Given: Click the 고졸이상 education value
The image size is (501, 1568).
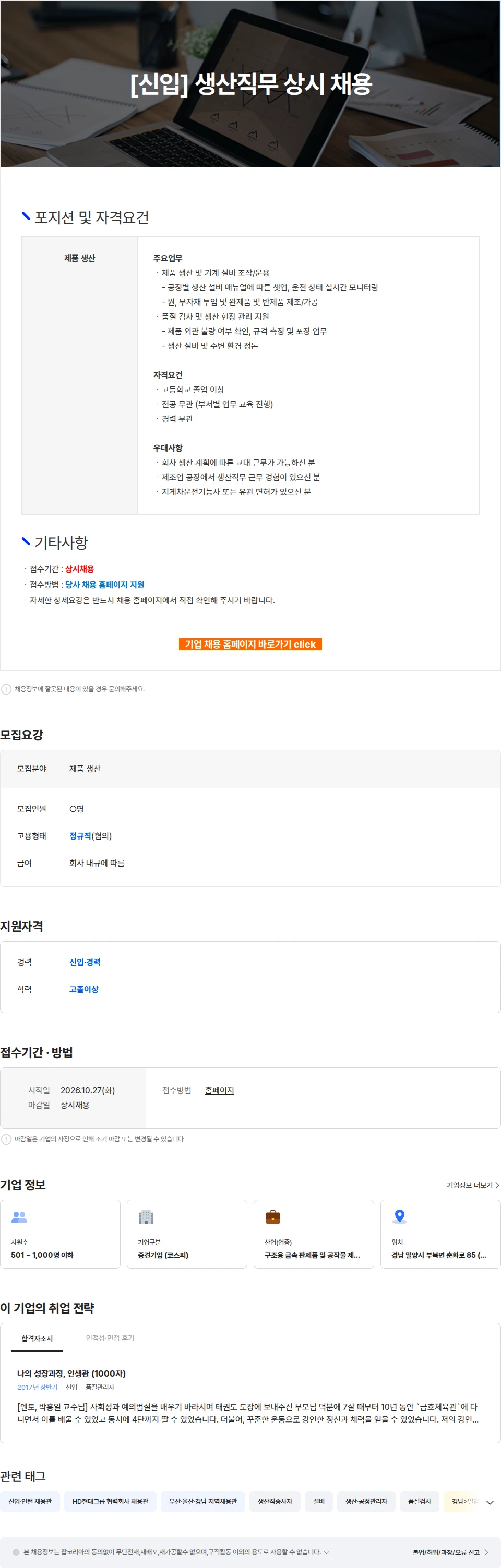Looking at the screenshot, I should click(83, 989).
